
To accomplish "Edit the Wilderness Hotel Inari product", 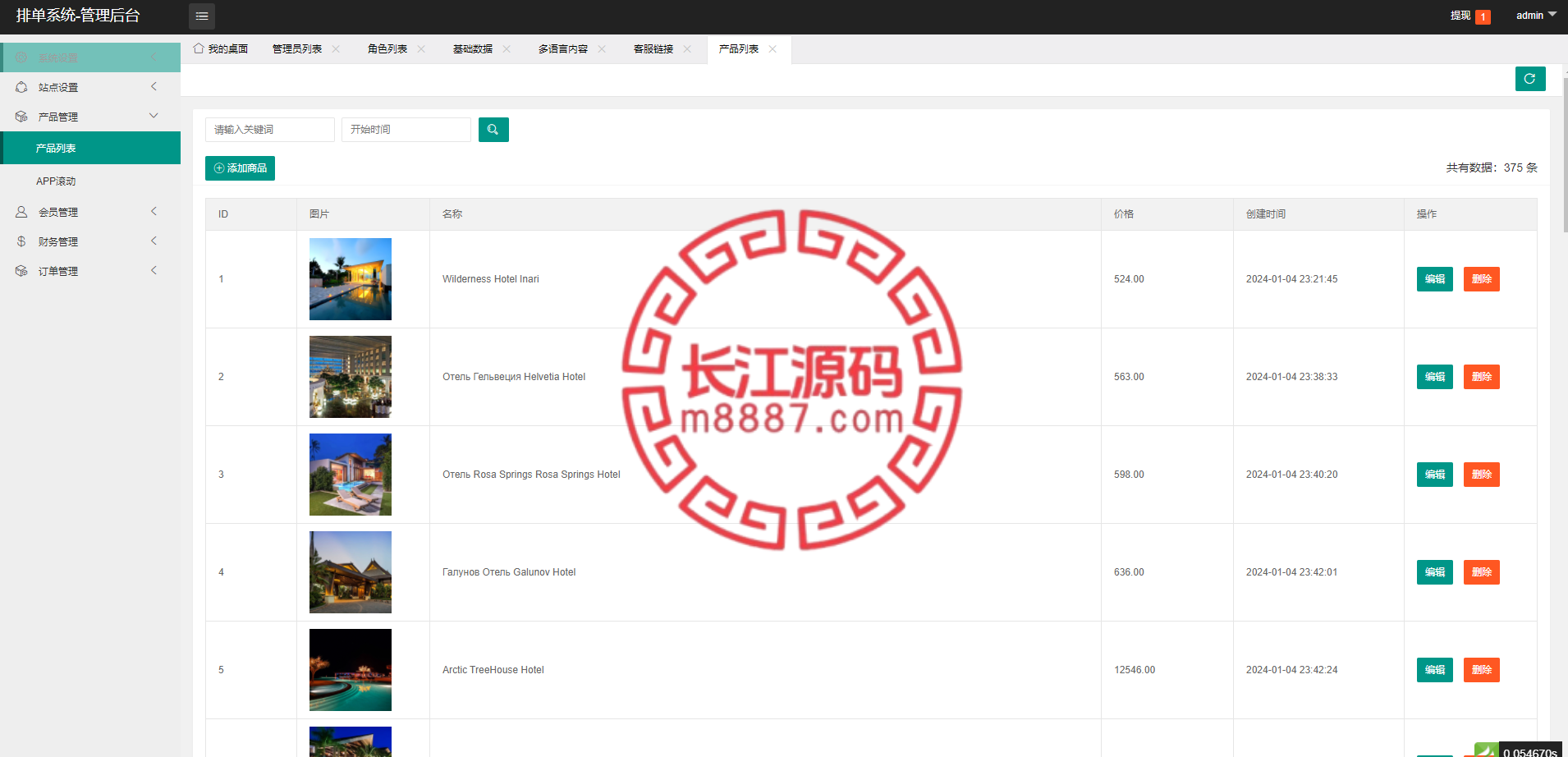I will pos(1435,279).
